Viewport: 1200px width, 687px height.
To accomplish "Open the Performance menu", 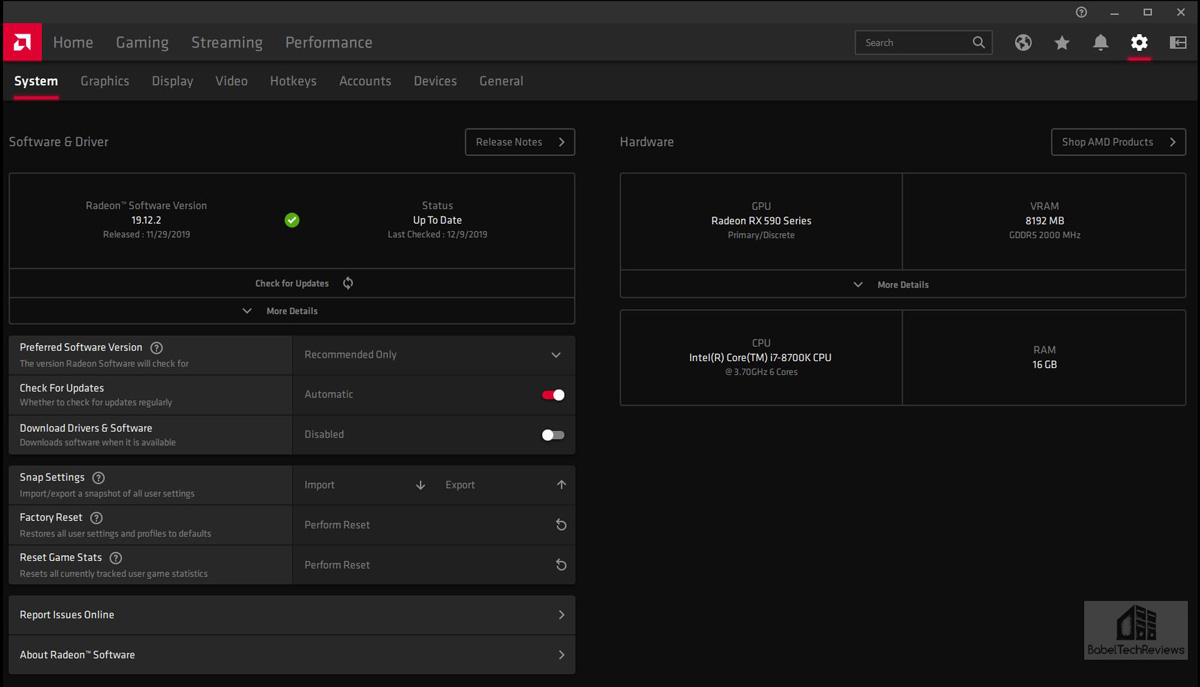I will (x=329, y=42).
